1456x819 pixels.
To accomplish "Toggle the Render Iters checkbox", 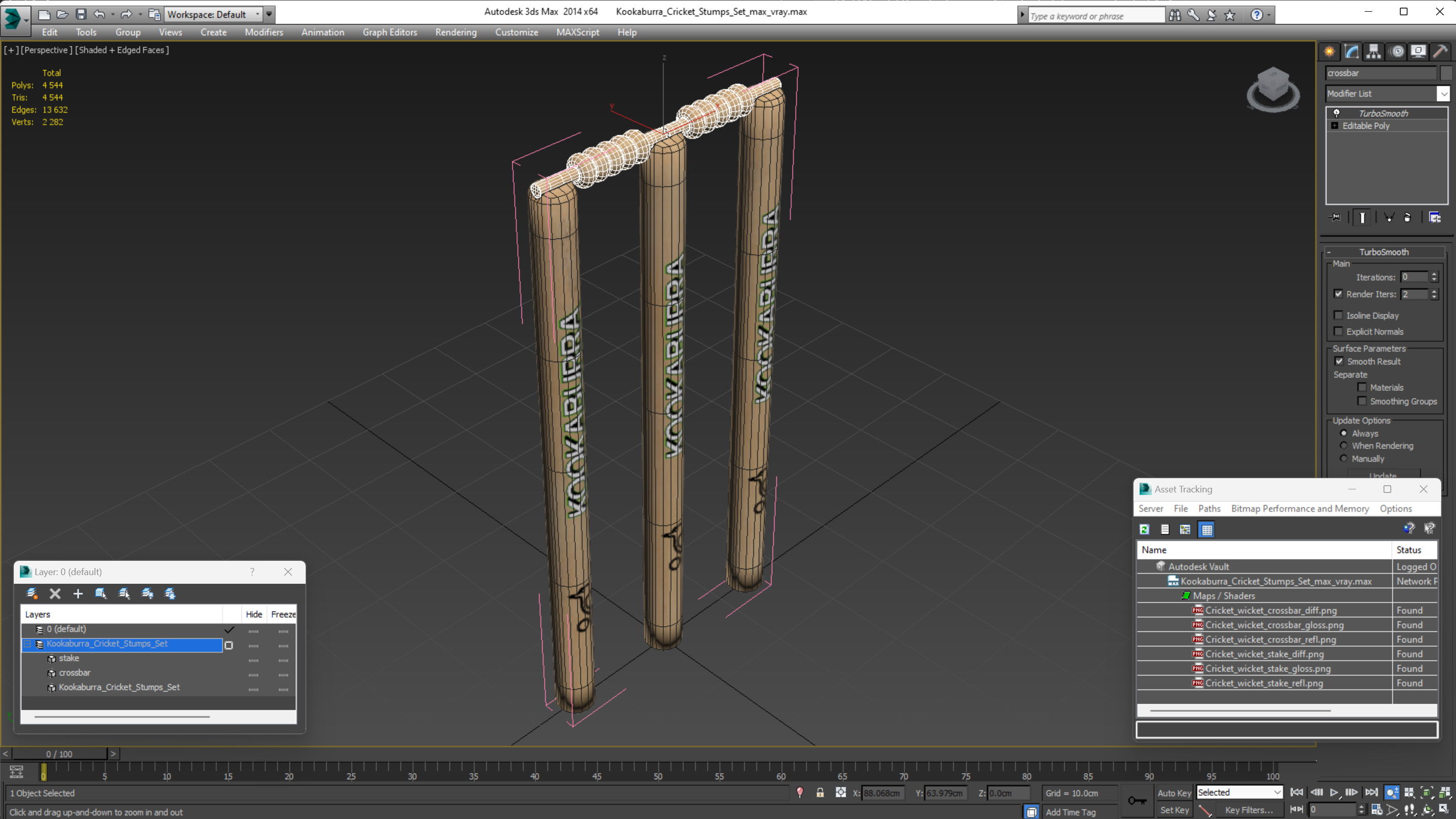I will pos(1338,294).
